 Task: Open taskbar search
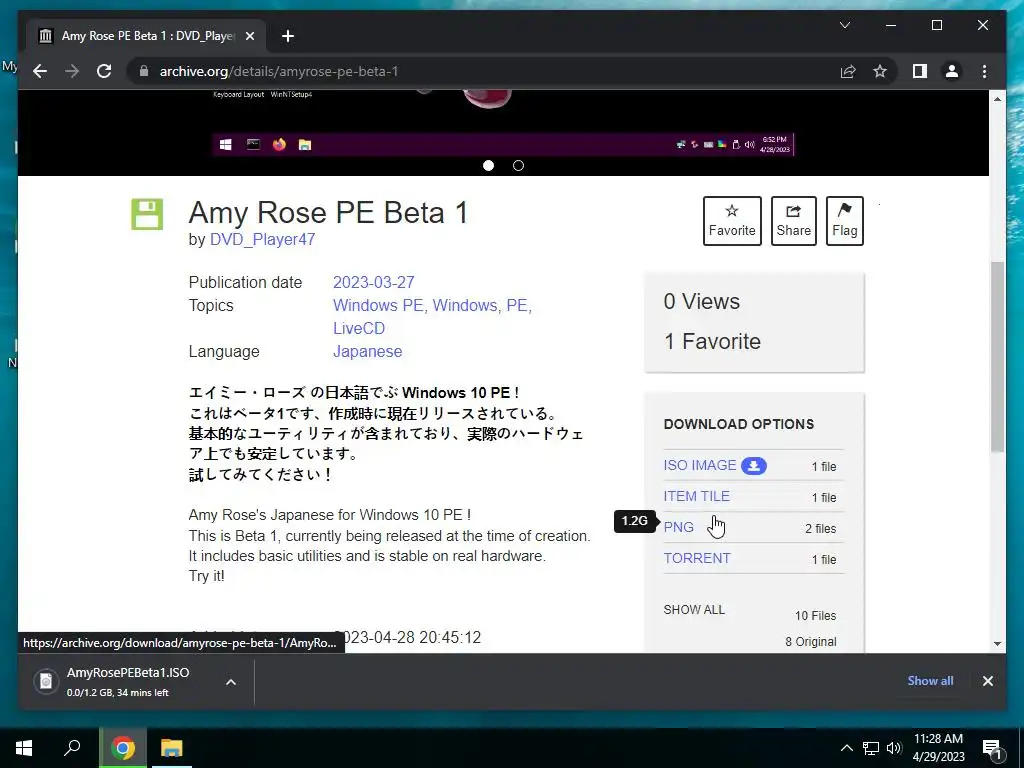[72, 748]
